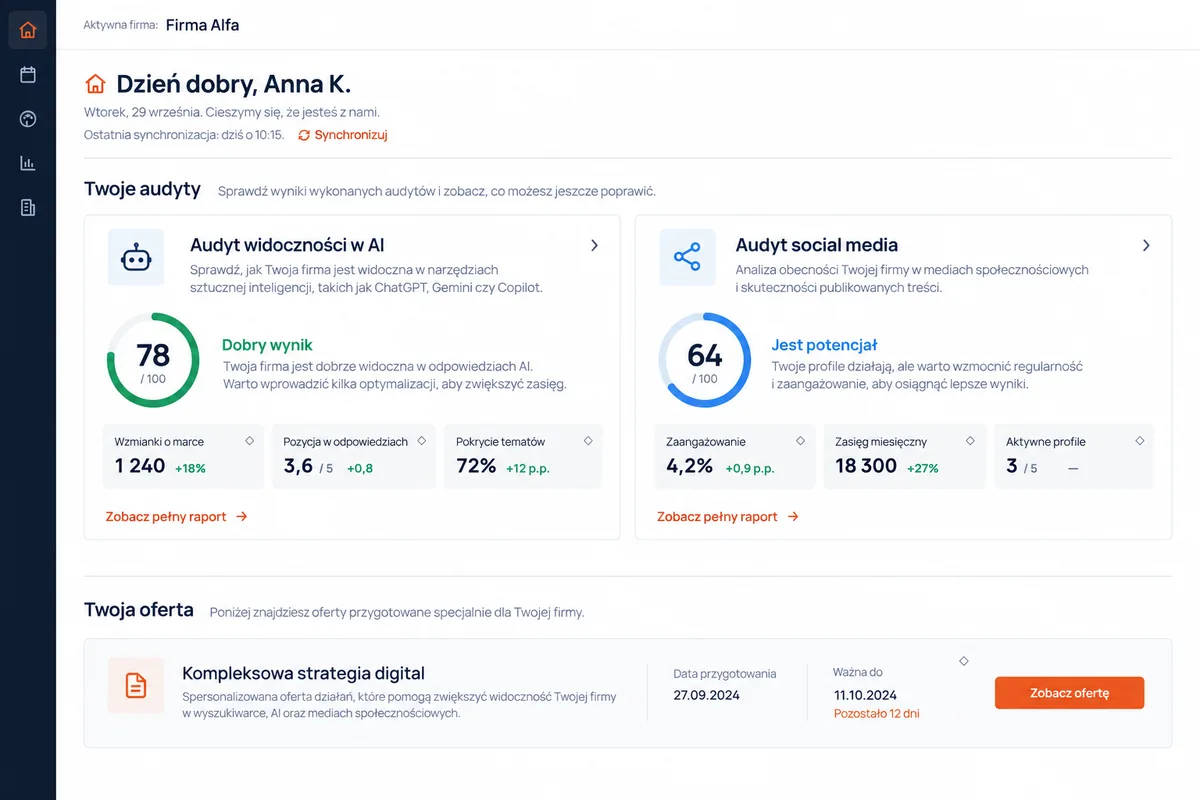The image size is (1200, 800).
Task: Click the 1 240 brand mentions value
Action: (x=140, y=465)
